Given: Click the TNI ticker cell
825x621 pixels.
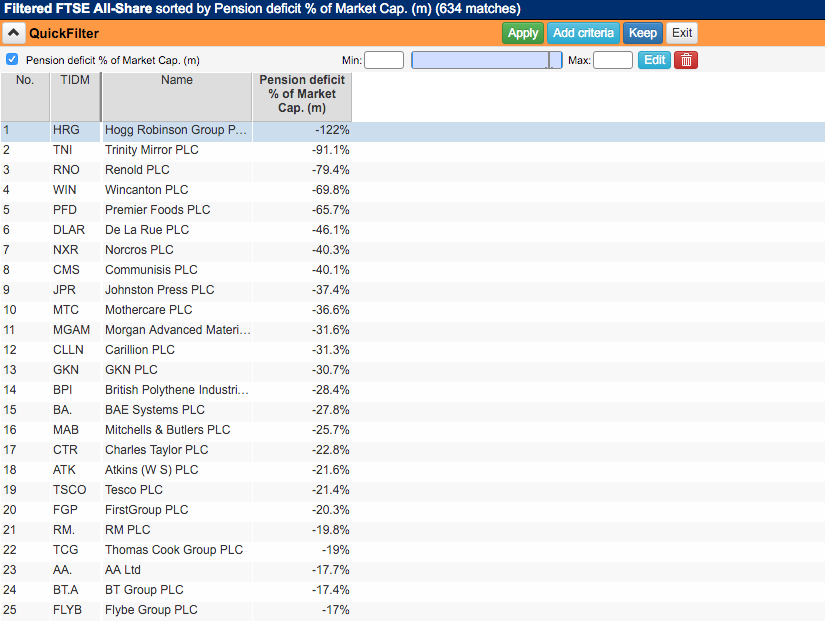Looking at the screenshot, I should coord(75,150).
